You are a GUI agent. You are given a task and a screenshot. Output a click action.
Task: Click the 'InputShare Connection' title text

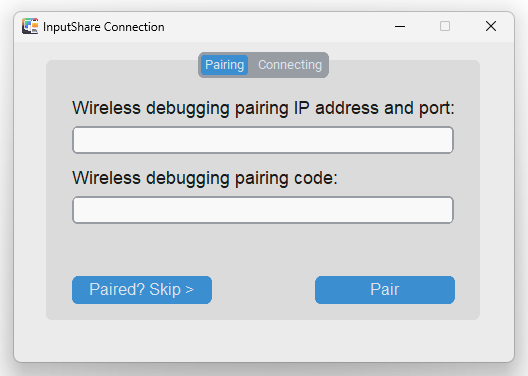[104, 27]
